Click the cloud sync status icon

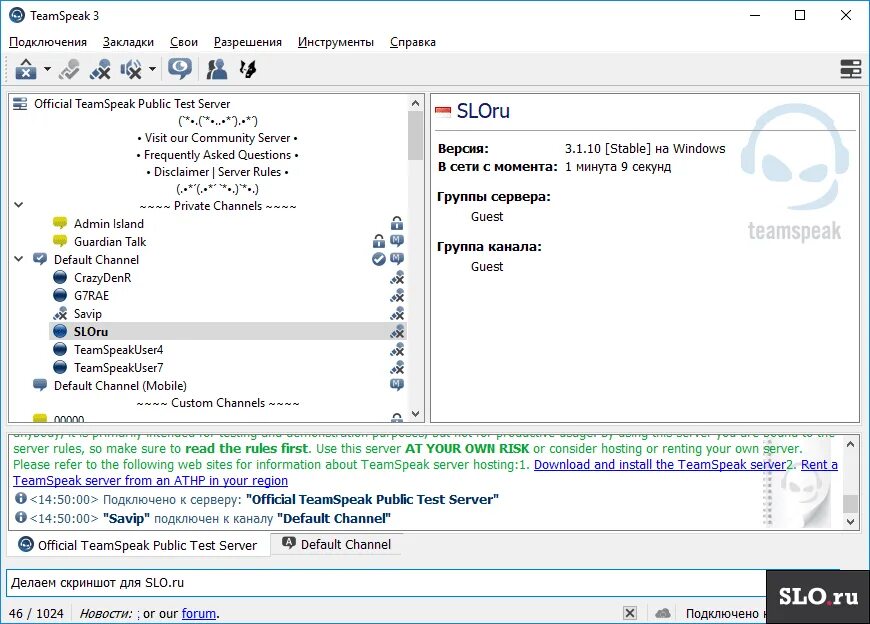(662, 613)
